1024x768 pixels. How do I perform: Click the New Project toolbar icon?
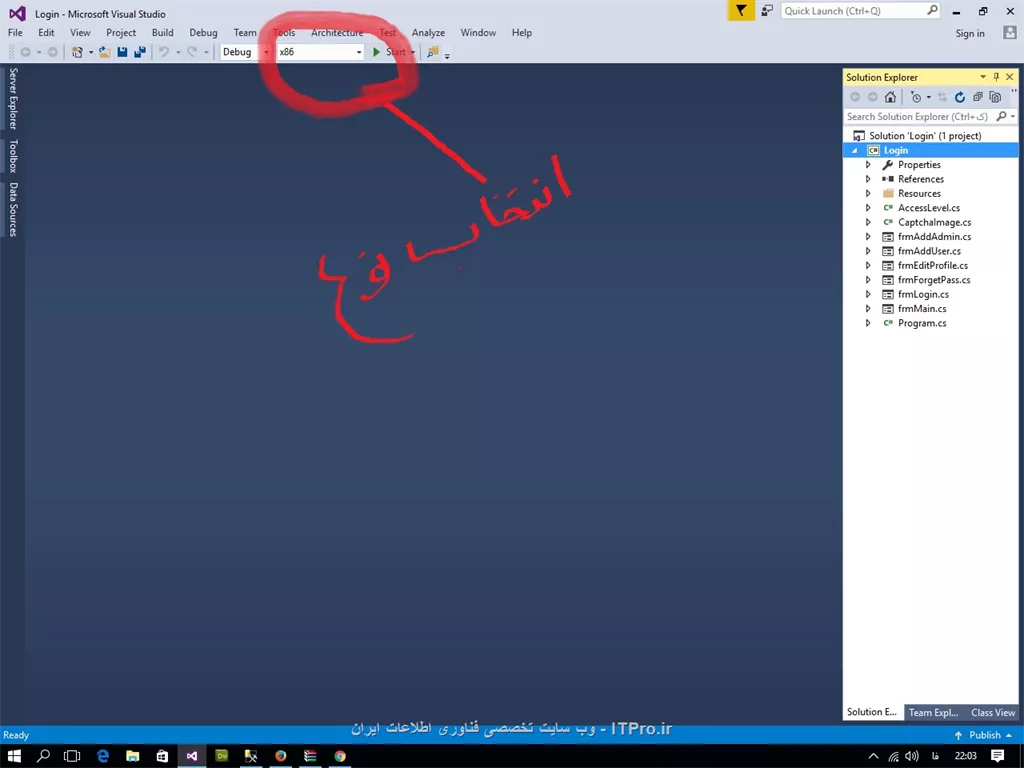[x=77, y=52]
